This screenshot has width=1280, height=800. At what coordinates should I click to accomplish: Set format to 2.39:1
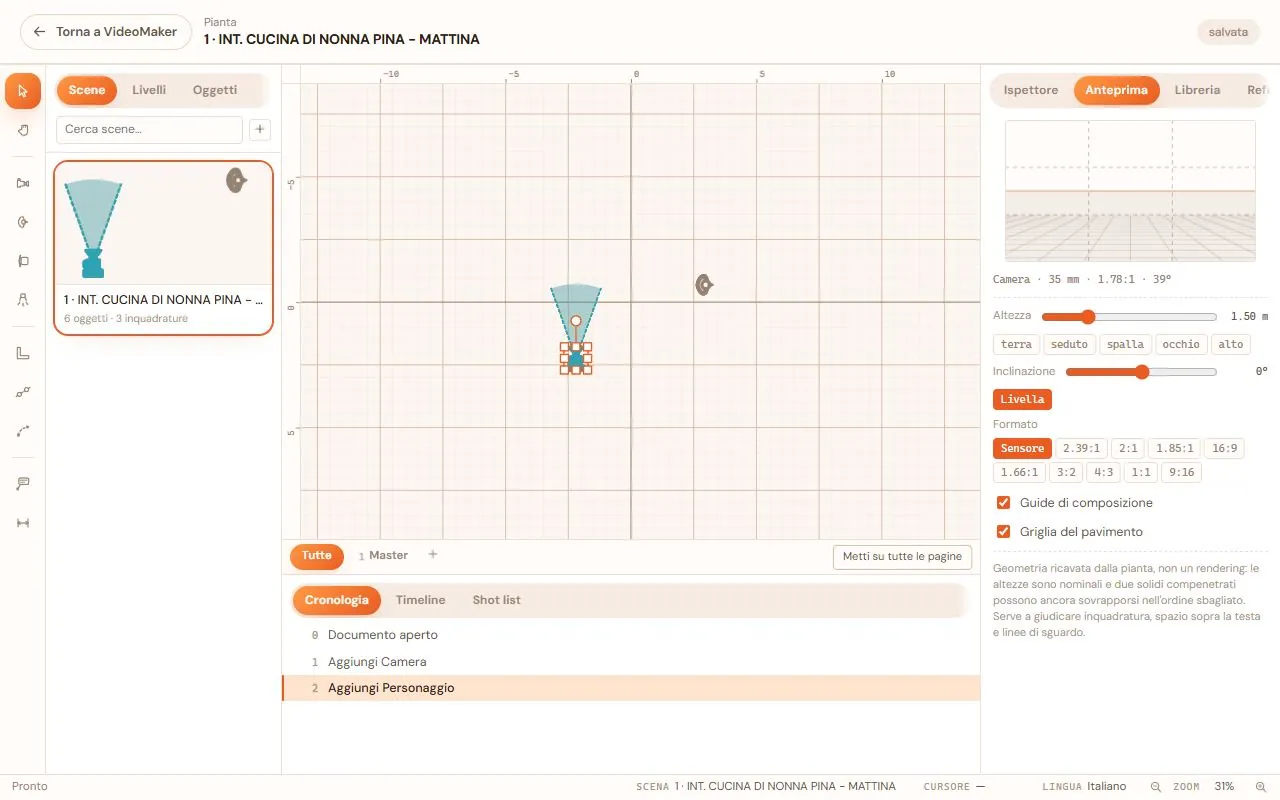point(1081,449)
